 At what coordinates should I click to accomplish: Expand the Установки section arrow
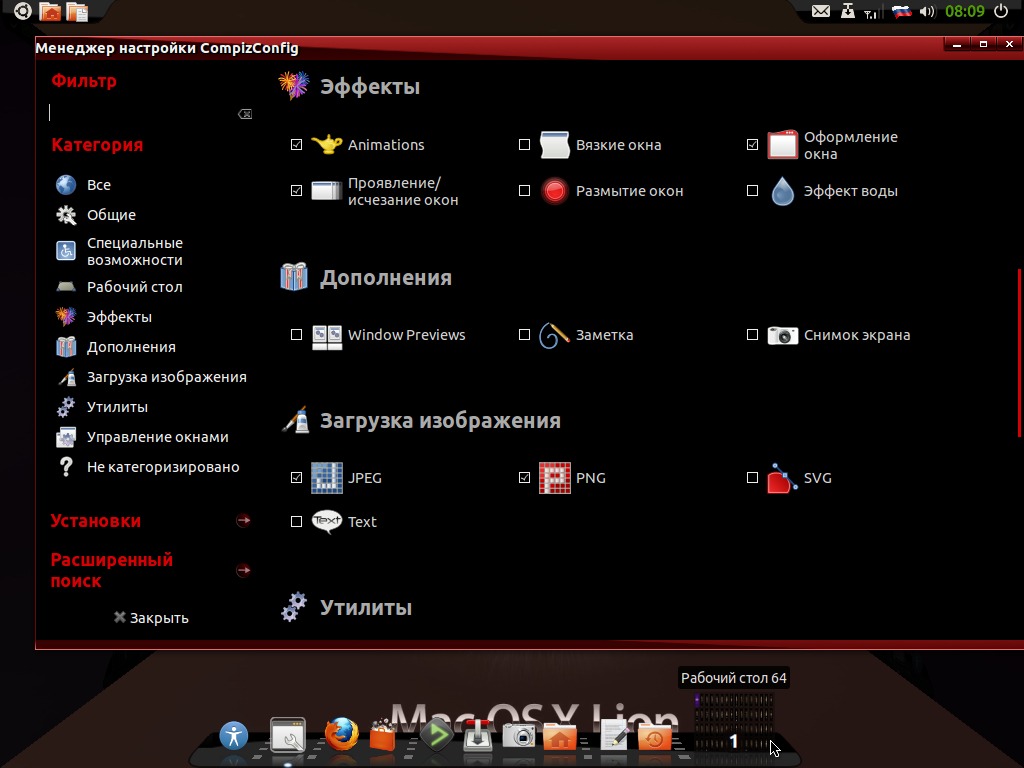point(244,520)
